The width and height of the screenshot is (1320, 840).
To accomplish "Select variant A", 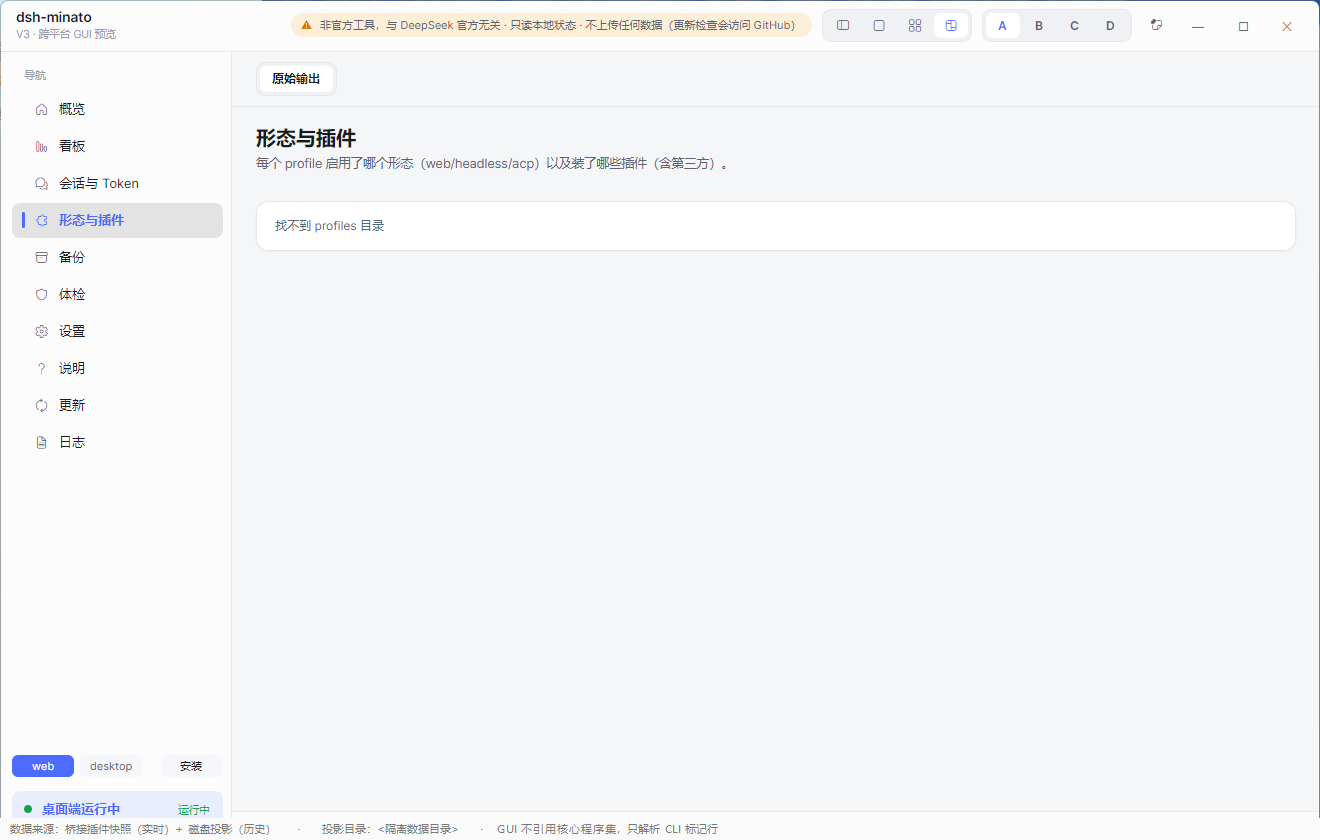I will 1003,26.
